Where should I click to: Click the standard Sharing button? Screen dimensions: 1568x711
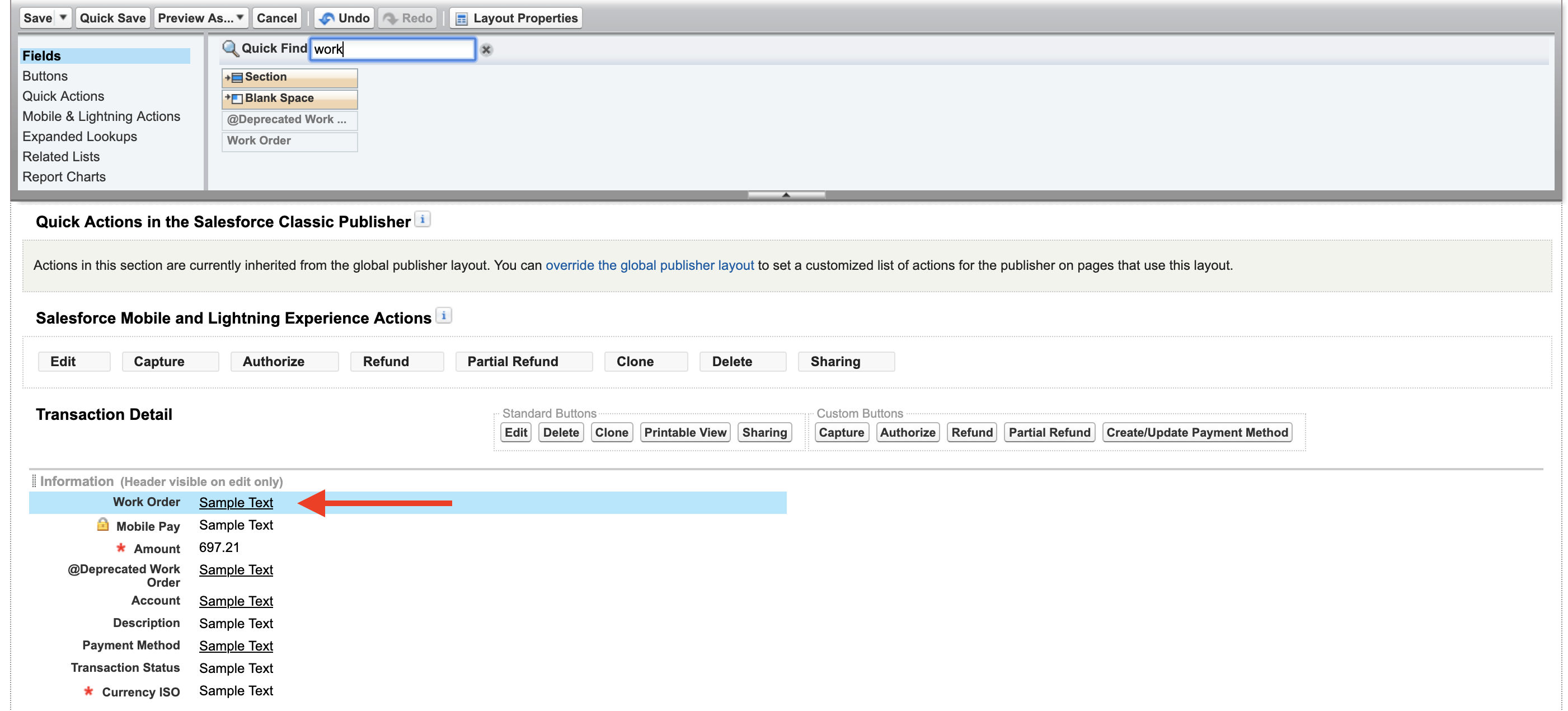[764, 432]
